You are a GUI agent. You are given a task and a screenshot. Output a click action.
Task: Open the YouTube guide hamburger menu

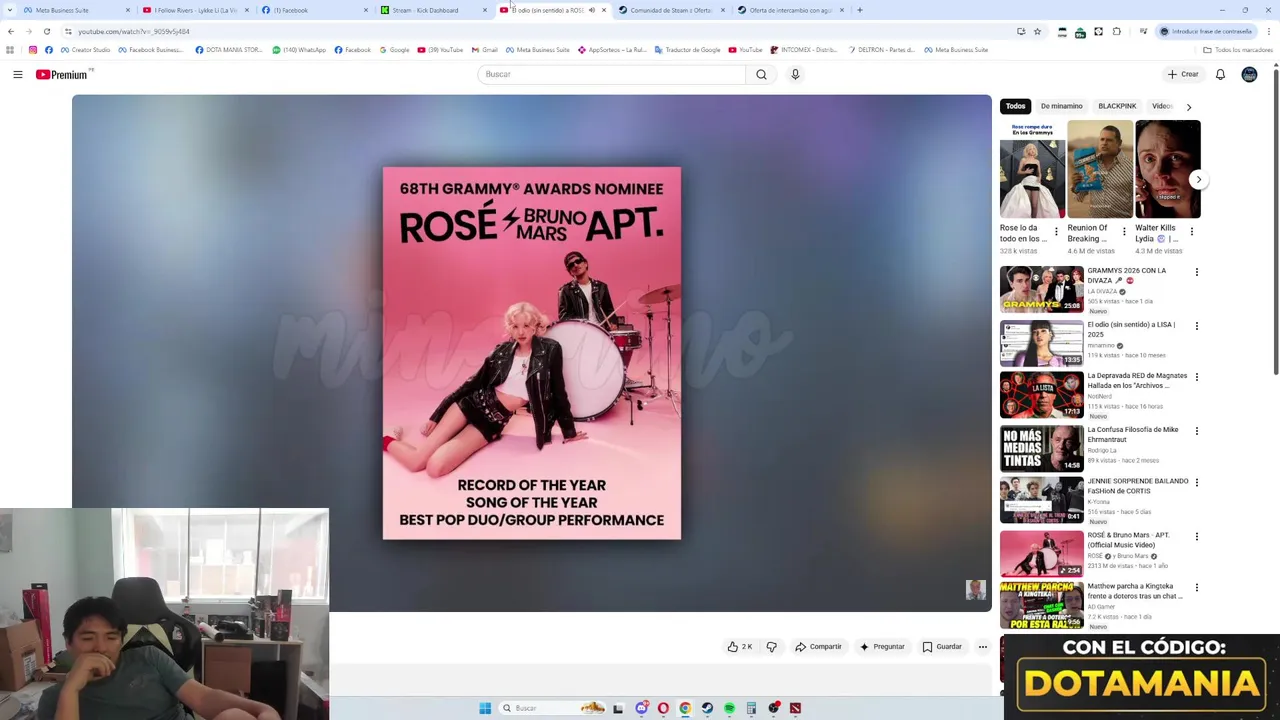coord(17,74)
